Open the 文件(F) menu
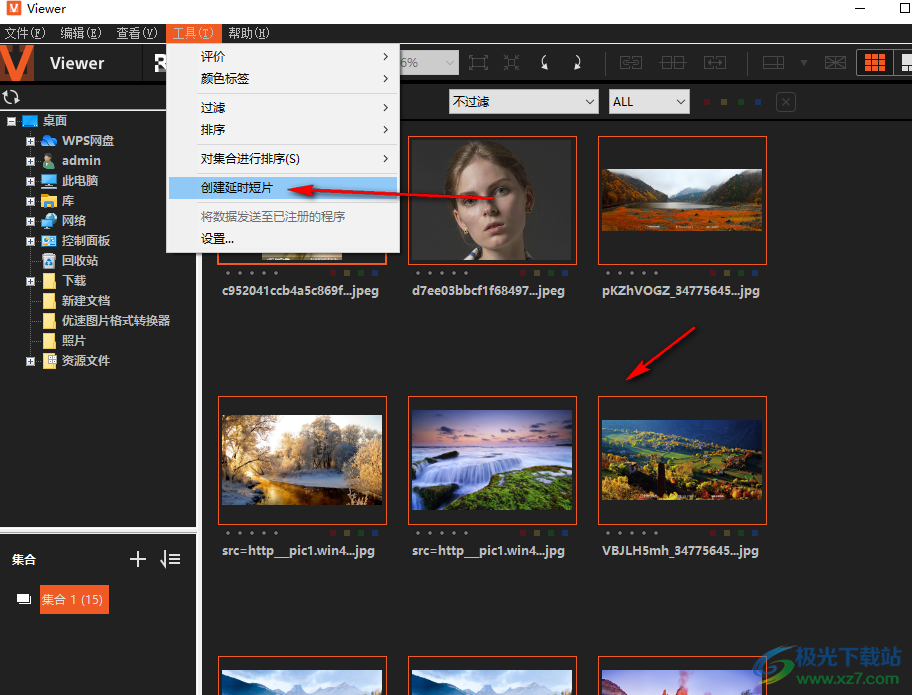912x695 pixels. 24,33
